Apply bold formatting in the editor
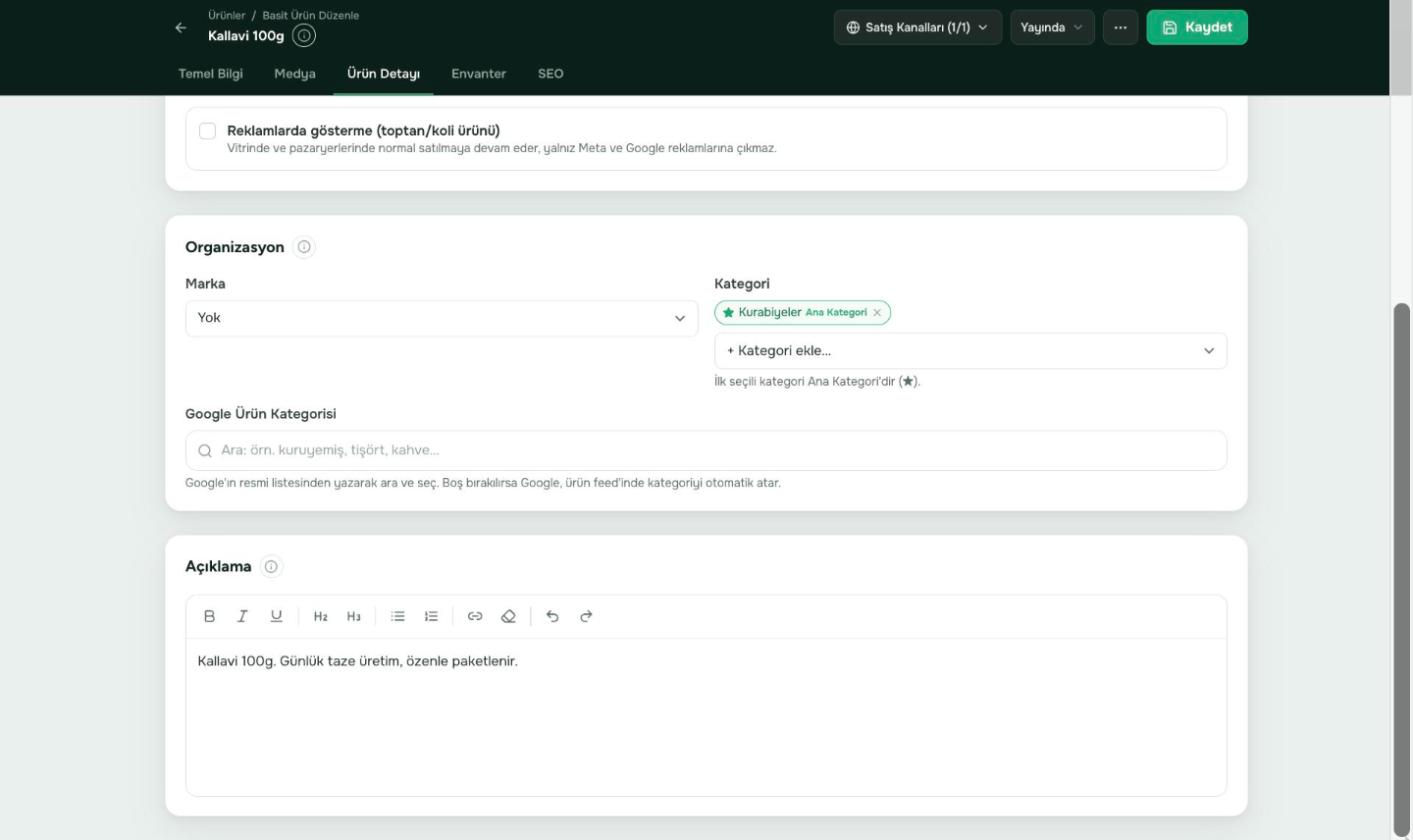Screen dimensions: 1413x840 pyautogui.click(x=209, y=617)
